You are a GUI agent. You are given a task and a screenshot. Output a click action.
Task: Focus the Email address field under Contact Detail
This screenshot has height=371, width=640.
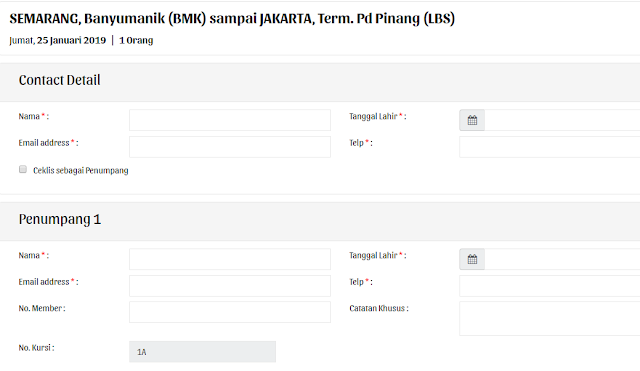point(230,147)
